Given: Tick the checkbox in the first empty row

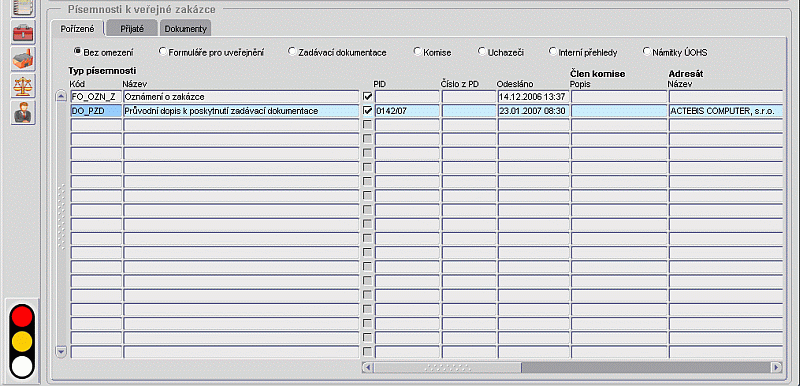Looking at the screenshot, I should (x=367, y=125).
